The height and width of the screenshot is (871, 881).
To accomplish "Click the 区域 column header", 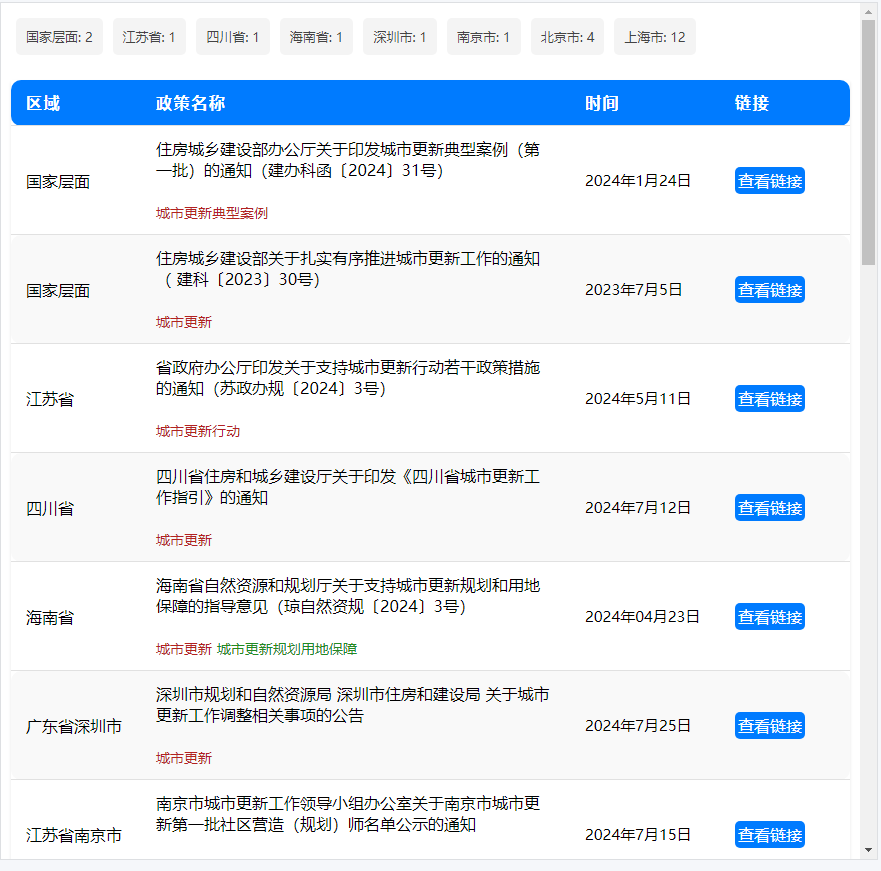I will [x=43, y=103].
